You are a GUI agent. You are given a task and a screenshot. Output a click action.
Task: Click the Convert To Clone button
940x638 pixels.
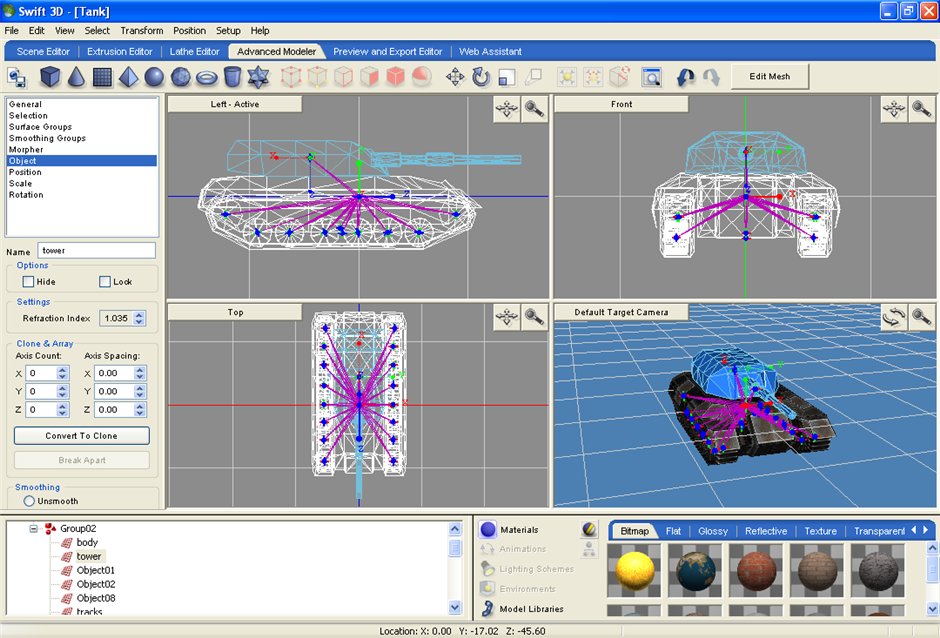82,436
